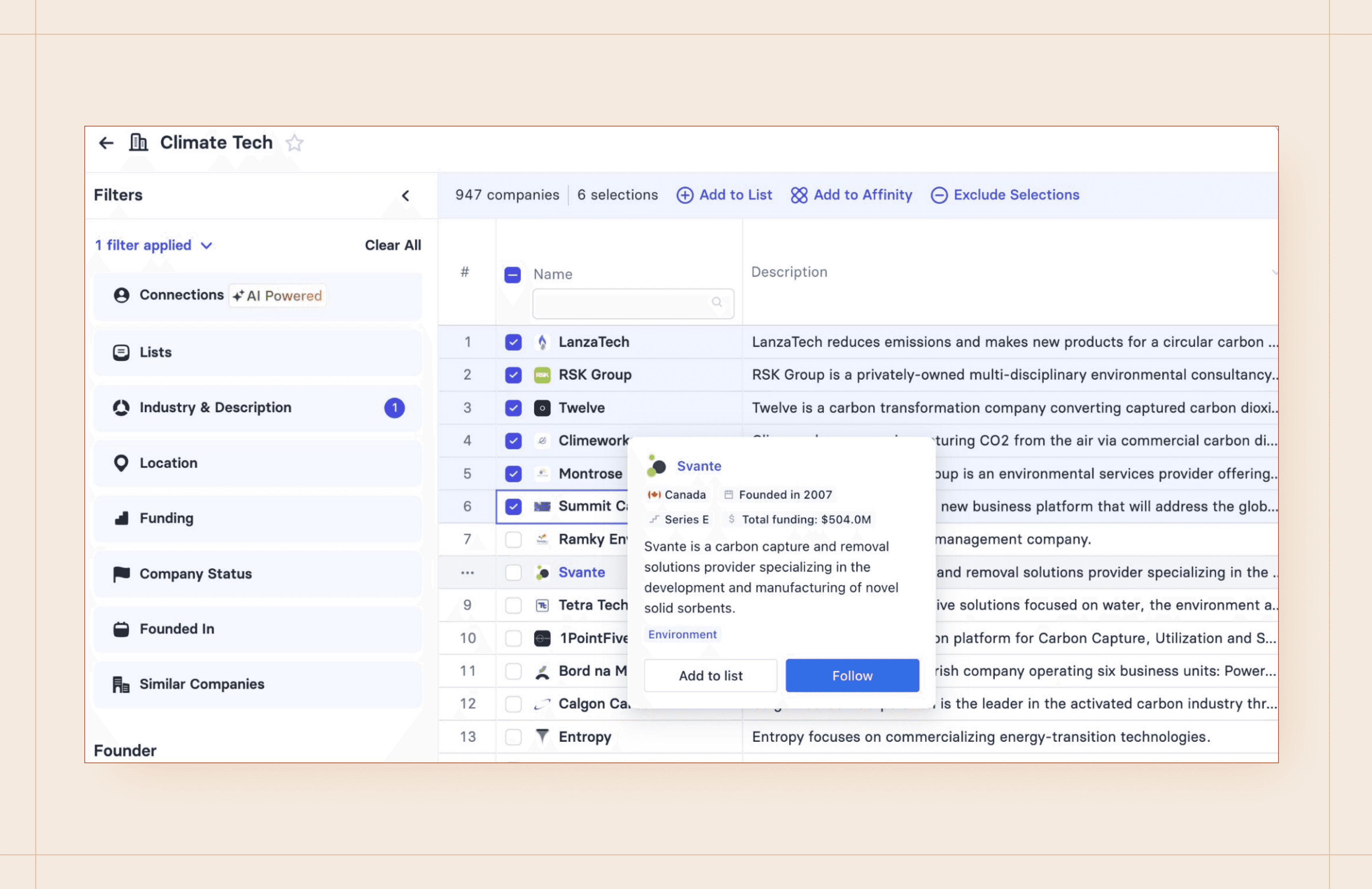Click the back arrow beside Climate Tech
Image resolution: width=1372 pixels, height=889 pixels.
click(x=106, y=142)
